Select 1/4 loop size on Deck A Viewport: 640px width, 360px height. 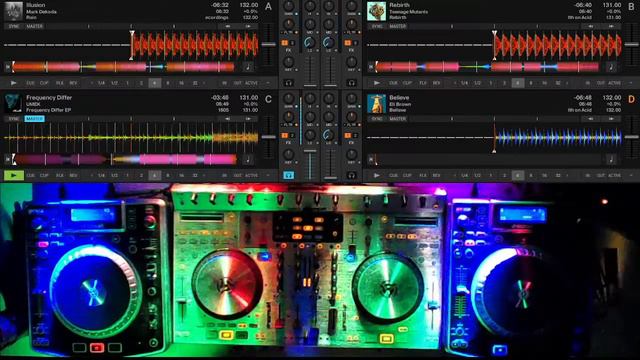(101, 83)
